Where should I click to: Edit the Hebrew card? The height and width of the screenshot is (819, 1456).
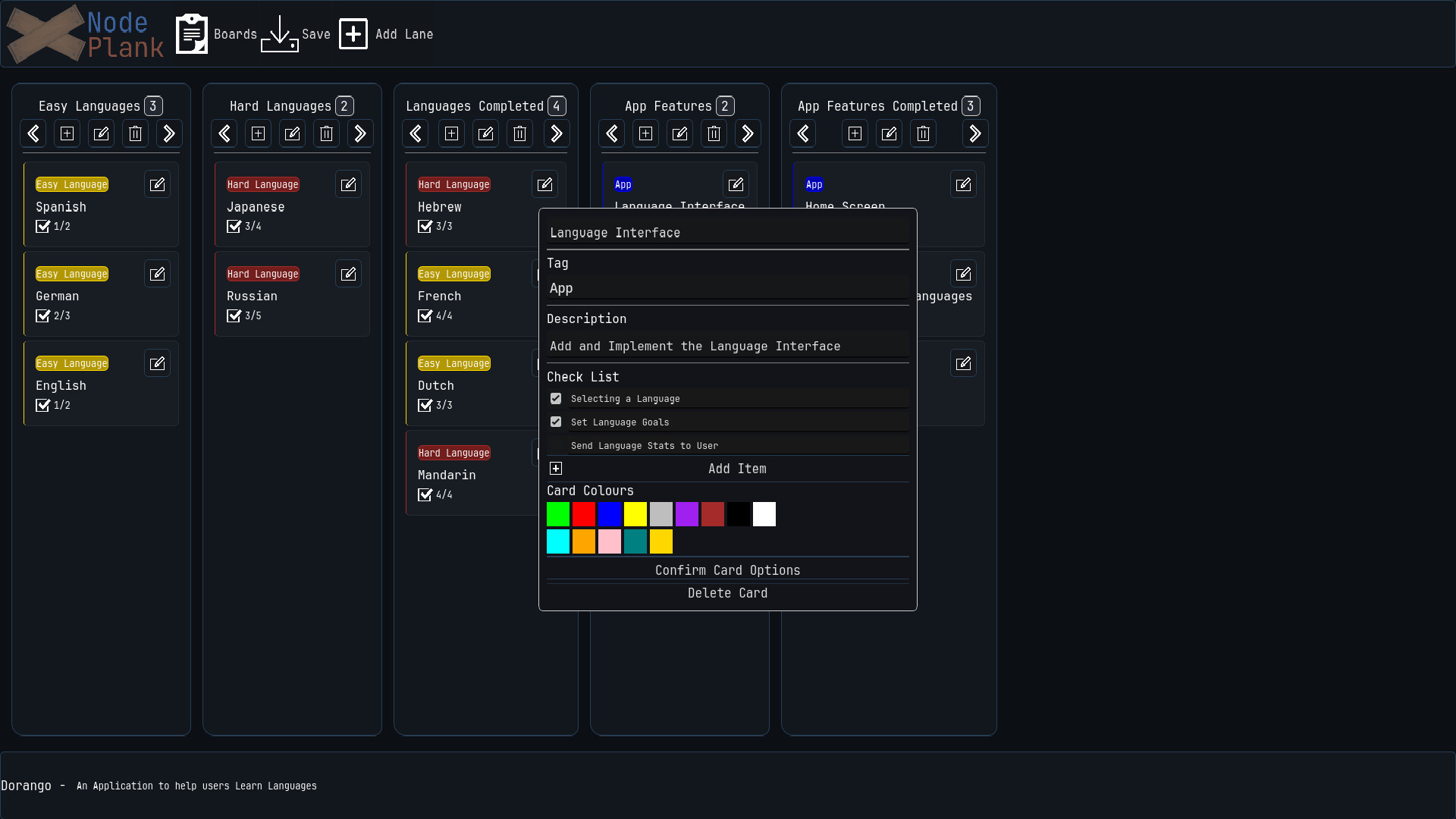click(545, 184)
